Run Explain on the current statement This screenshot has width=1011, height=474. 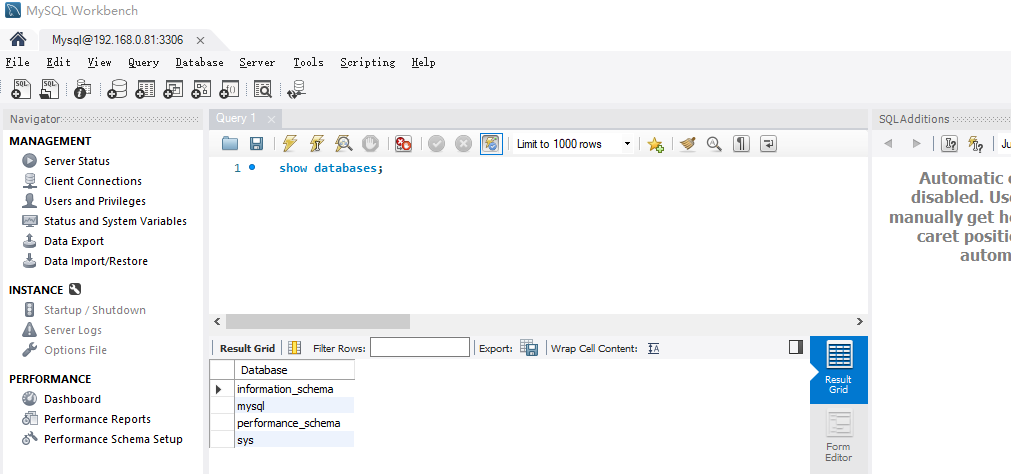click(344, 144)
